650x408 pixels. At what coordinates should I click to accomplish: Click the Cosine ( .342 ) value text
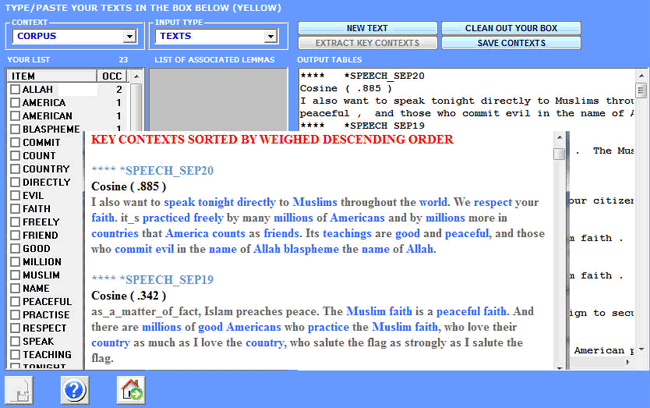point(129,296)
